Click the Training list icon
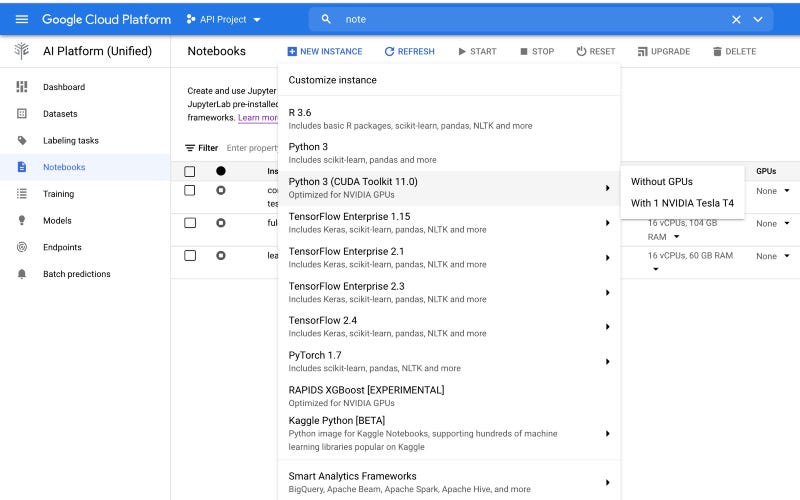 (21, 193)
